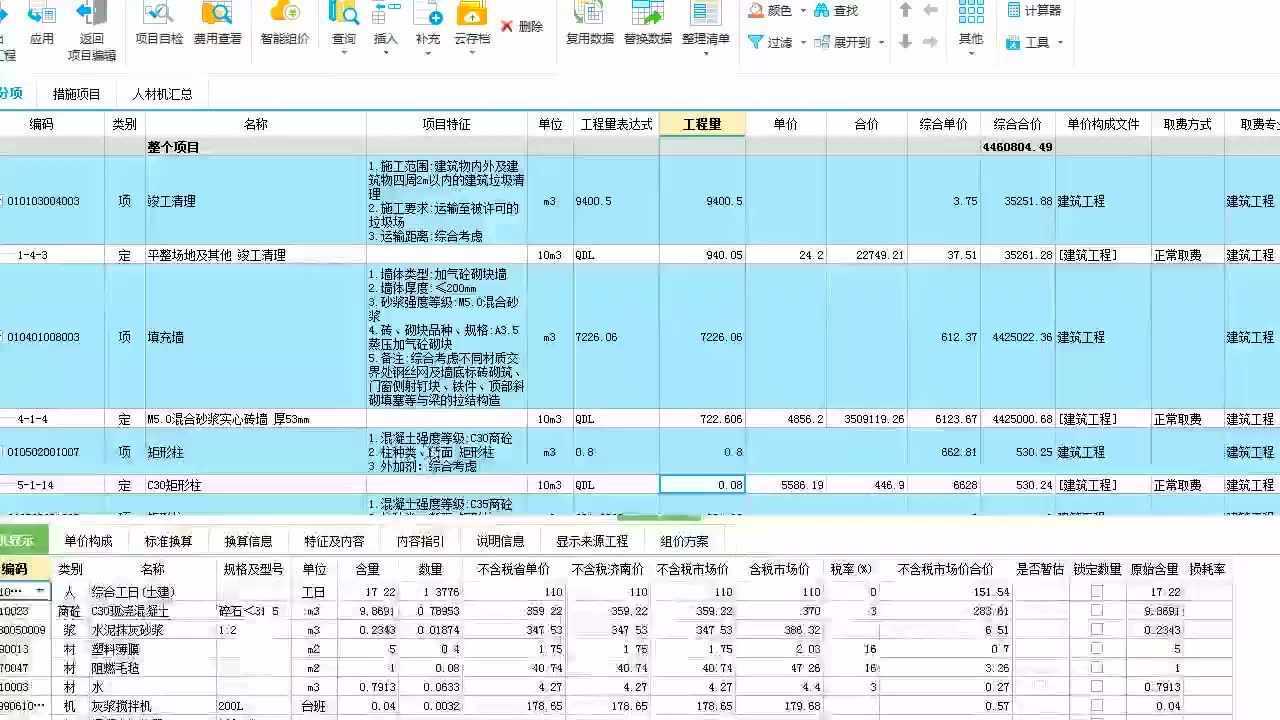Click the 不含税市场价 column header
This screenshot has height=720, width=1280.
(x=693, y=569)
